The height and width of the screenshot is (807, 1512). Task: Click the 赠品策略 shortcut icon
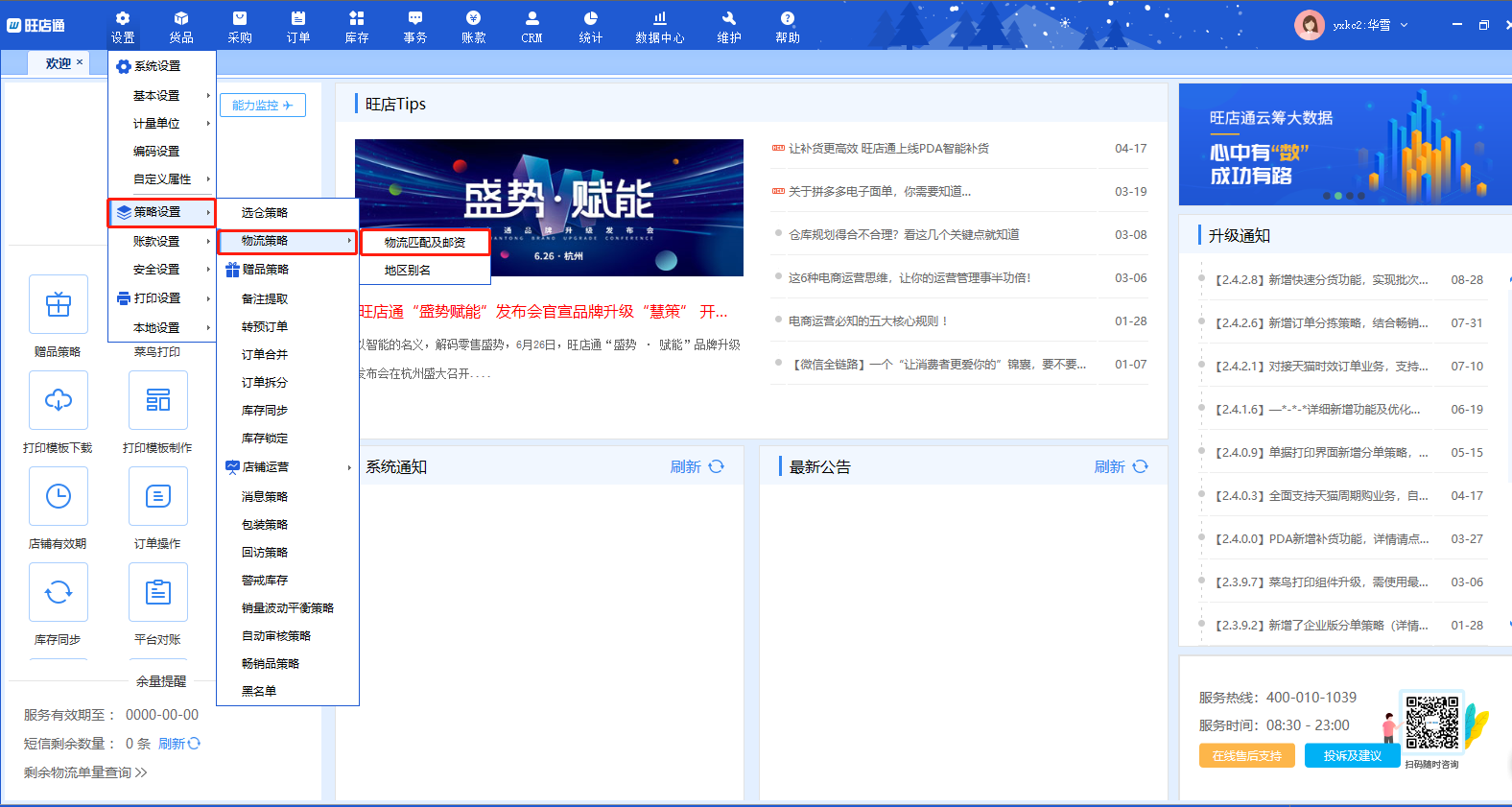point(59,304)
